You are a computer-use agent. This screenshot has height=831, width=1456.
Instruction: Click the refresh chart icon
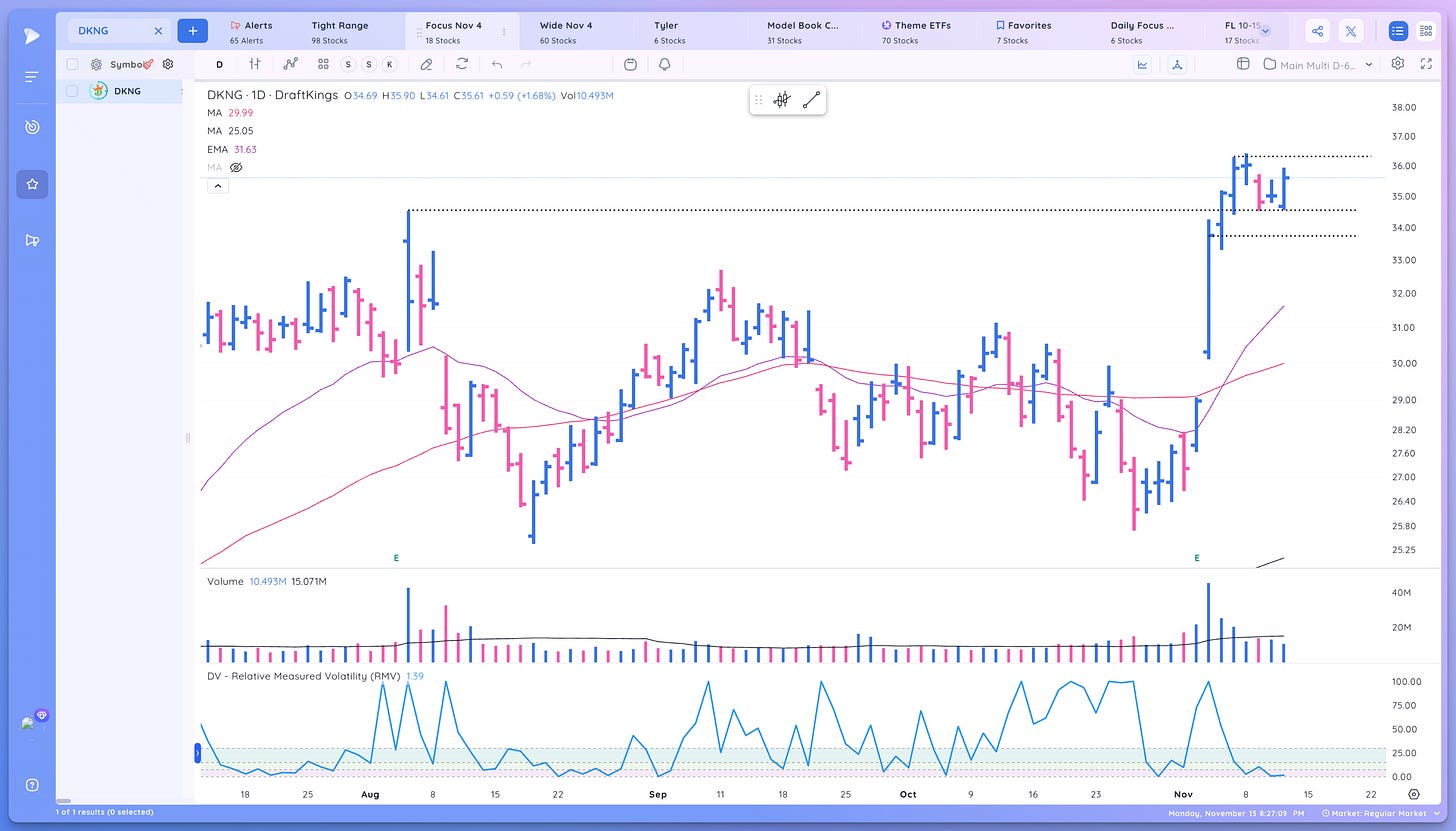point(462,64)
